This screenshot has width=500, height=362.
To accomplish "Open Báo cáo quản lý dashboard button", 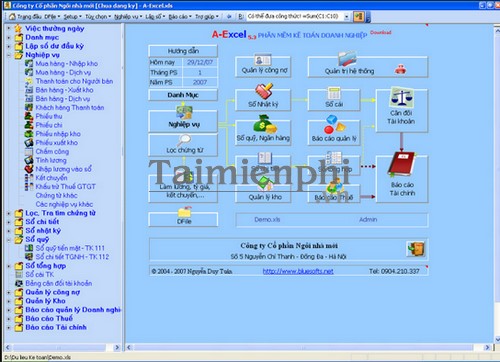I will click(x=334, y=133).
